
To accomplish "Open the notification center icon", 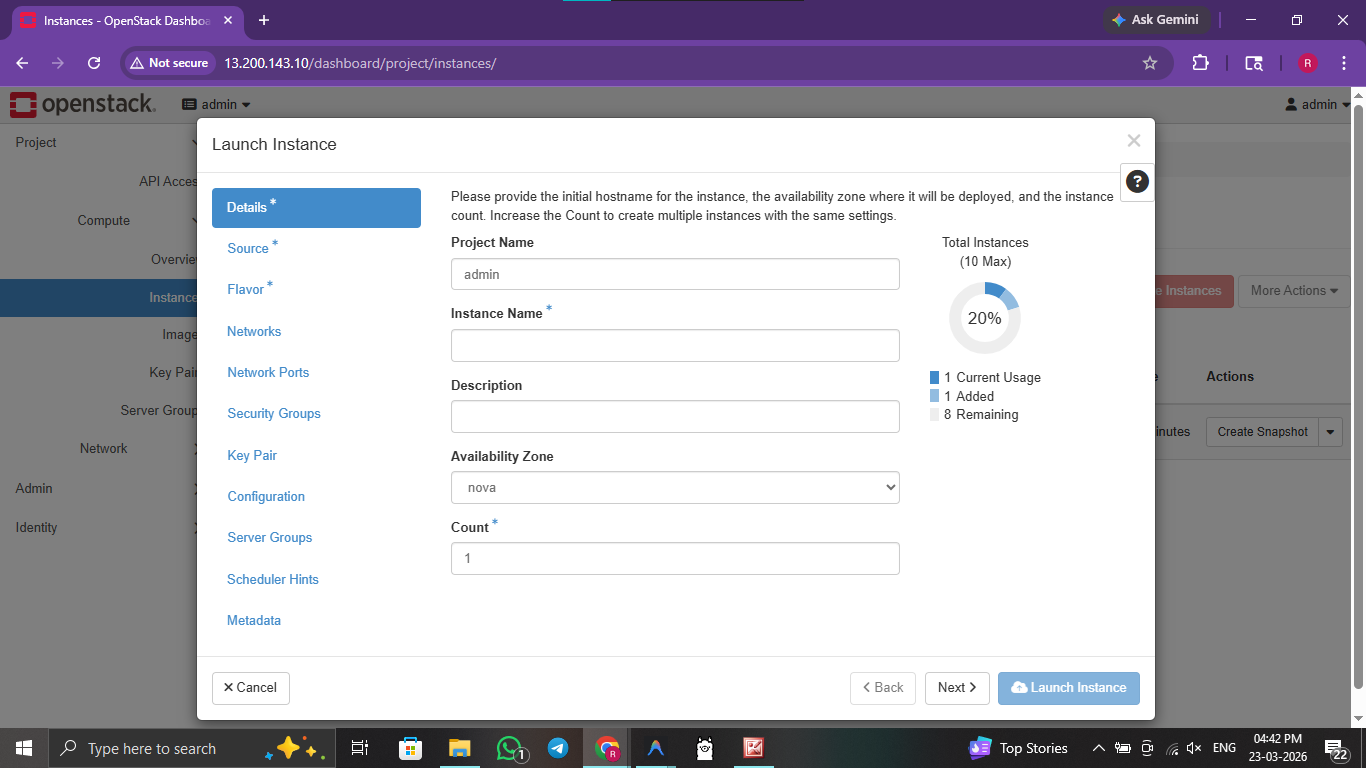I will click(x=1337, y=748).
